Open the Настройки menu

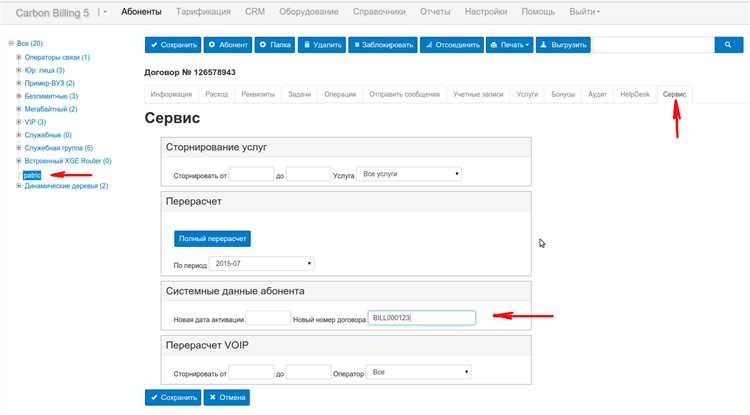[485, 12]
